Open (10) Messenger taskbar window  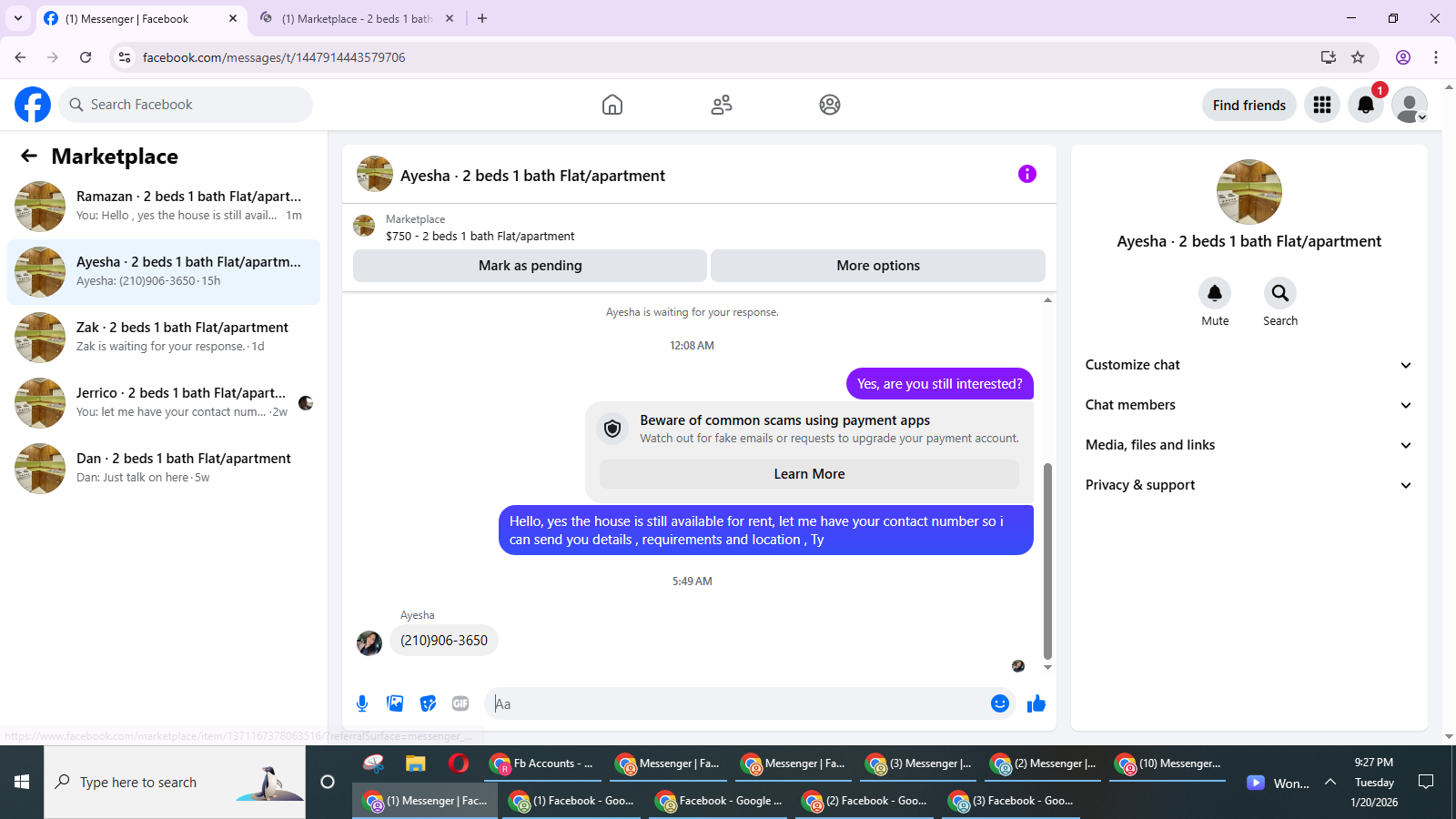click(x=1168, y=763)
